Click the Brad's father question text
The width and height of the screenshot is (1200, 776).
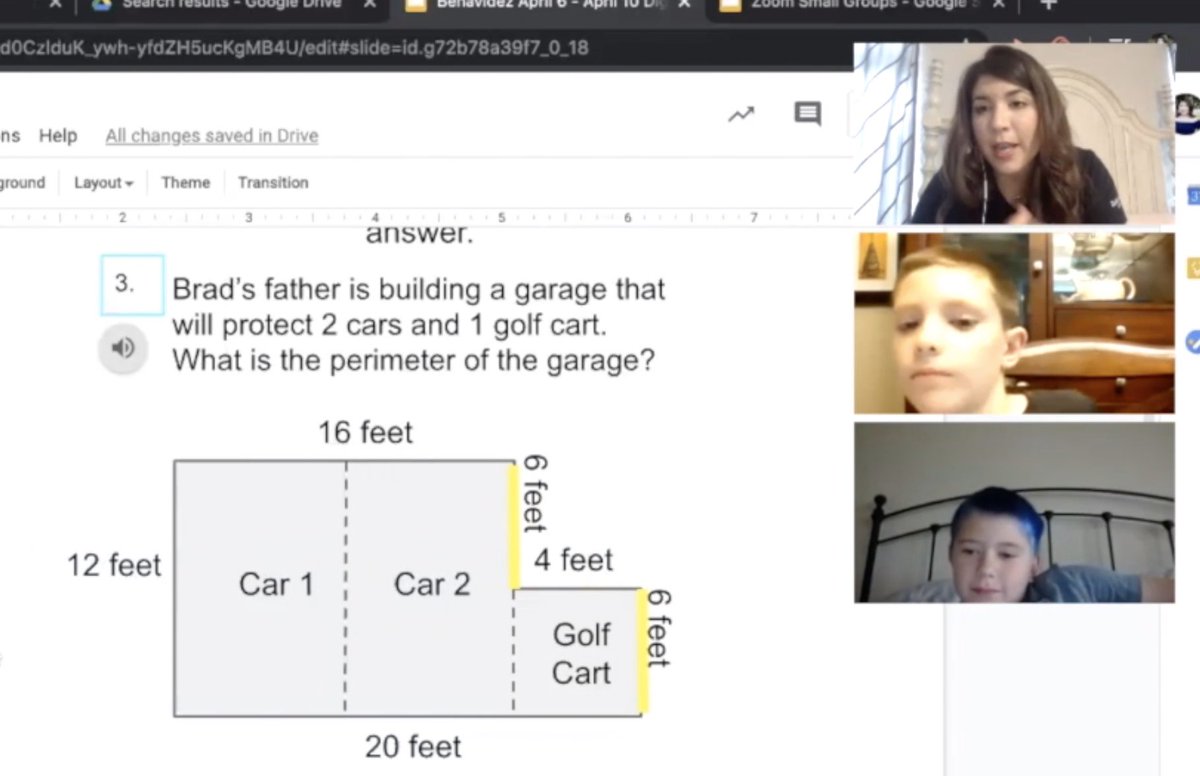(x=418, y=325)
